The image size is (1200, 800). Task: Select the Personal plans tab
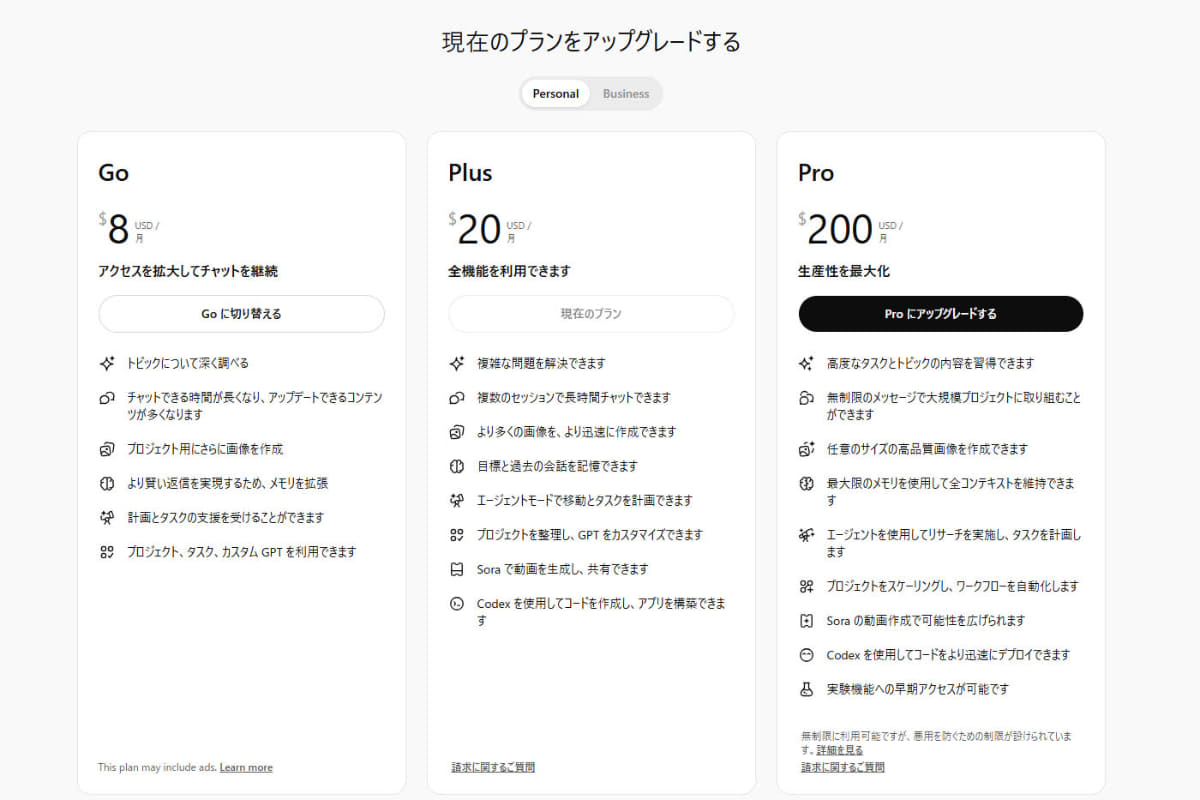click(x=555, y=94)
